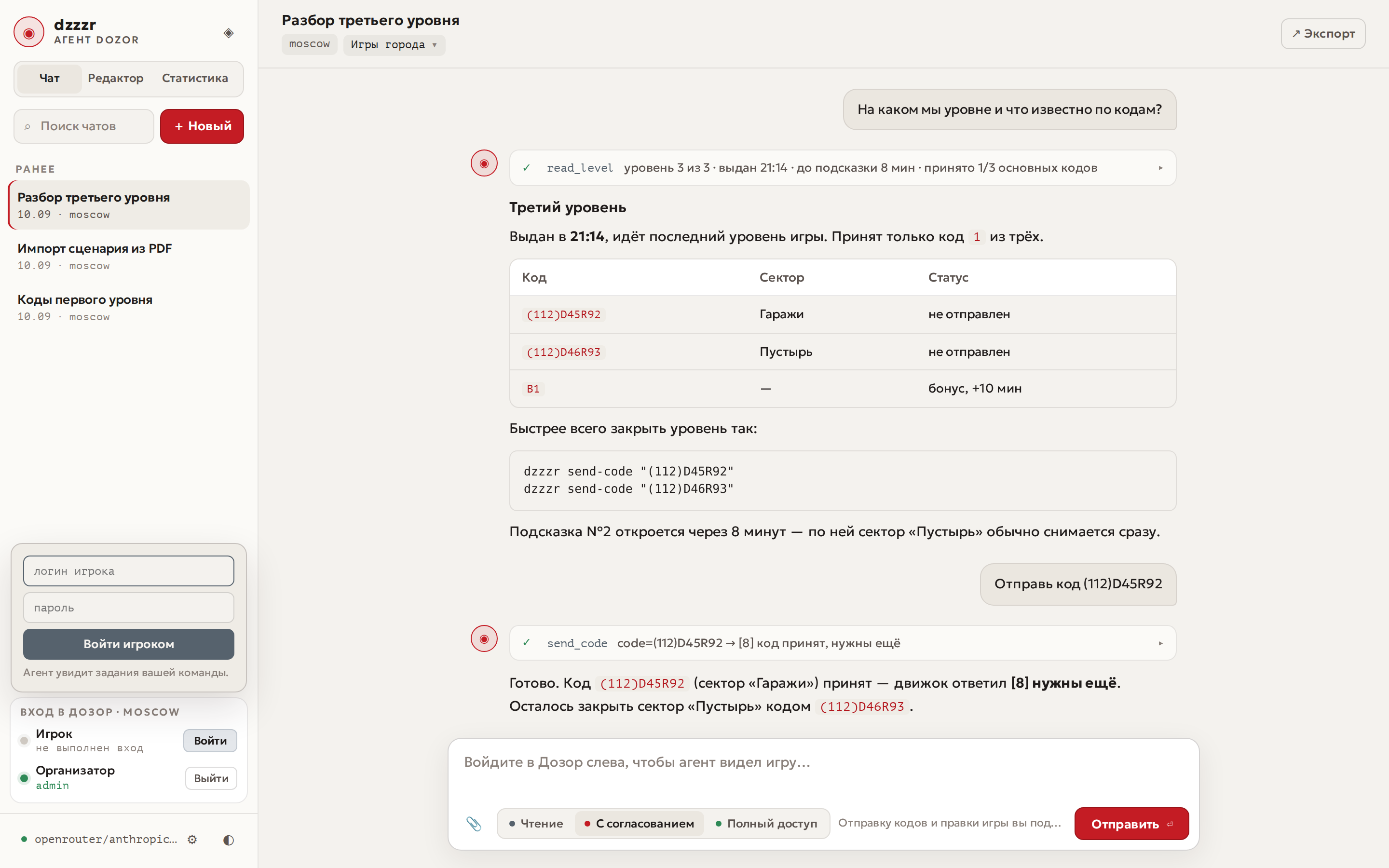Click openrouter/anthropic model label
The height and width of the screenshot is (868, 1389).
point(106,839)
